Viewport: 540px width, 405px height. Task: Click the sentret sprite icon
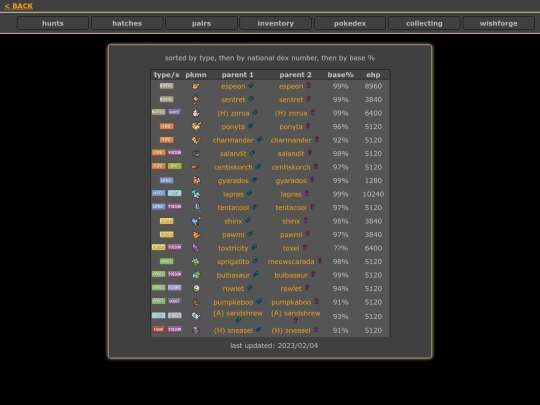coord(196,100)
